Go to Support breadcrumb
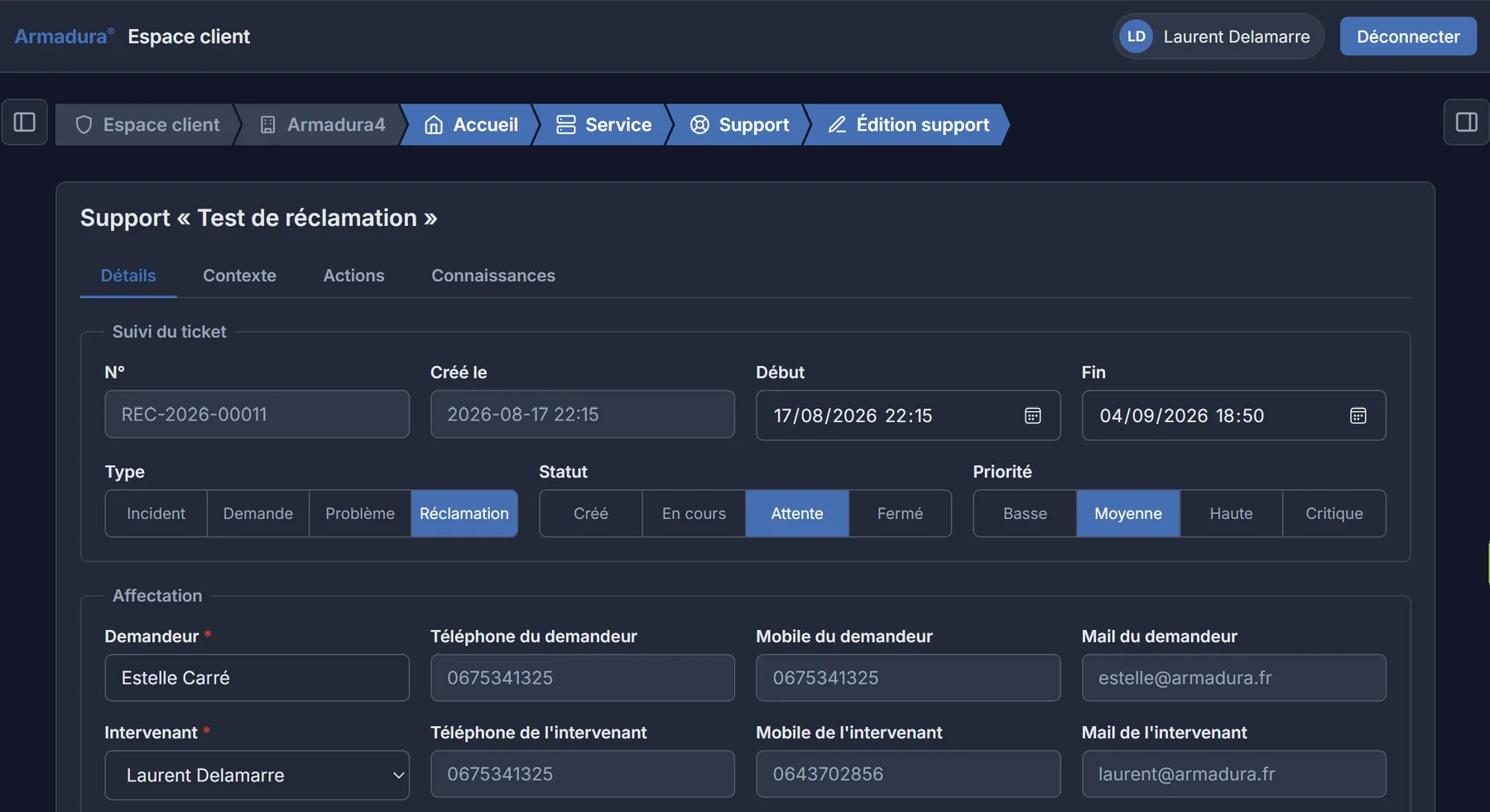 [739, 125]
